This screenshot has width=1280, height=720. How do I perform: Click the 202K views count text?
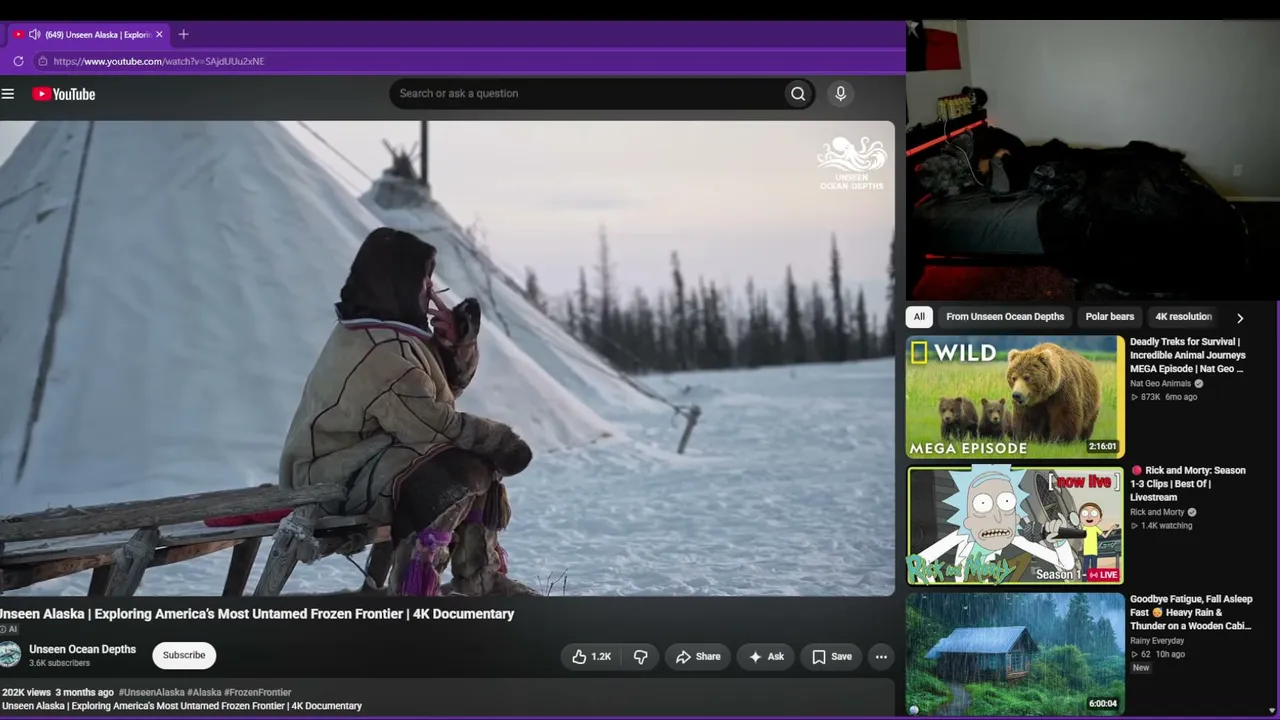tap(26, 692)
